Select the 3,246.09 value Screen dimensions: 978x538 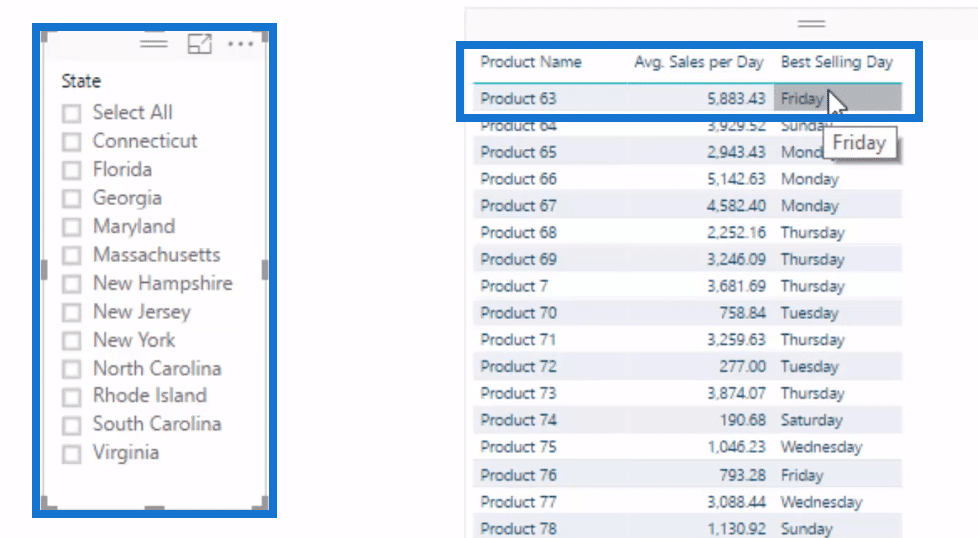pyautogui.click(x=736, y=259)
